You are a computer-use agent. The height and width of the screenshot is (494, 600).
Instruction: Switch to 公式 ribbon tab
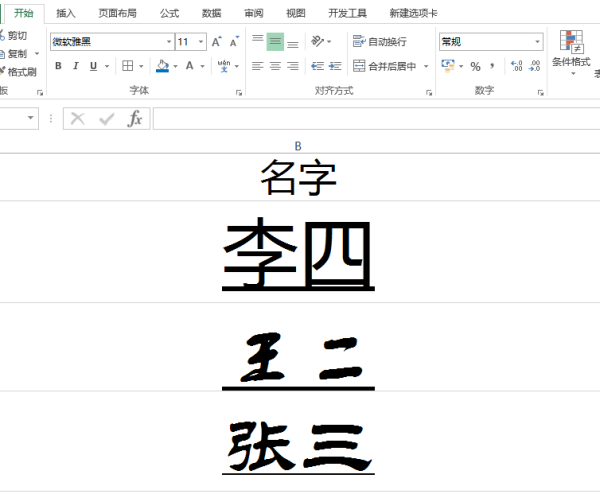click(169, 13)
